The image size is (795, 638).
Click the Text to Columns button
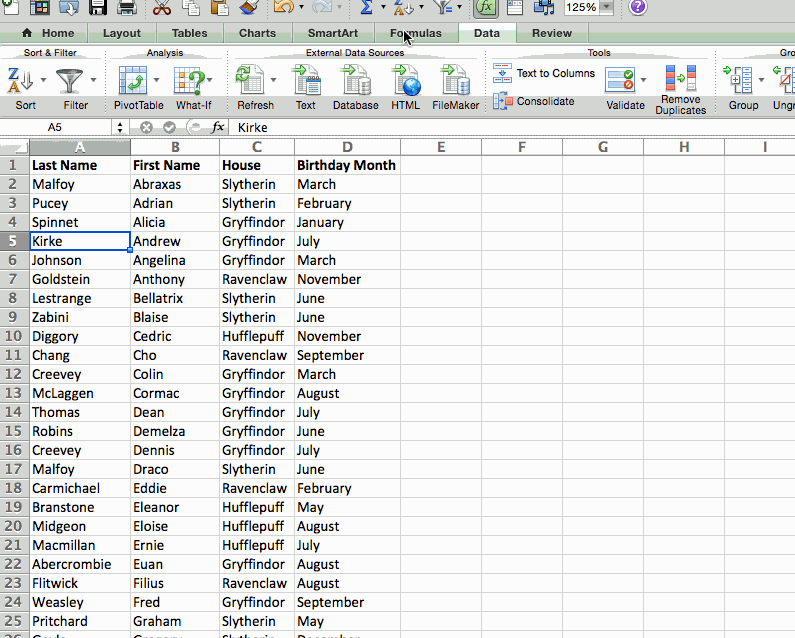click(x=544, y=74)
